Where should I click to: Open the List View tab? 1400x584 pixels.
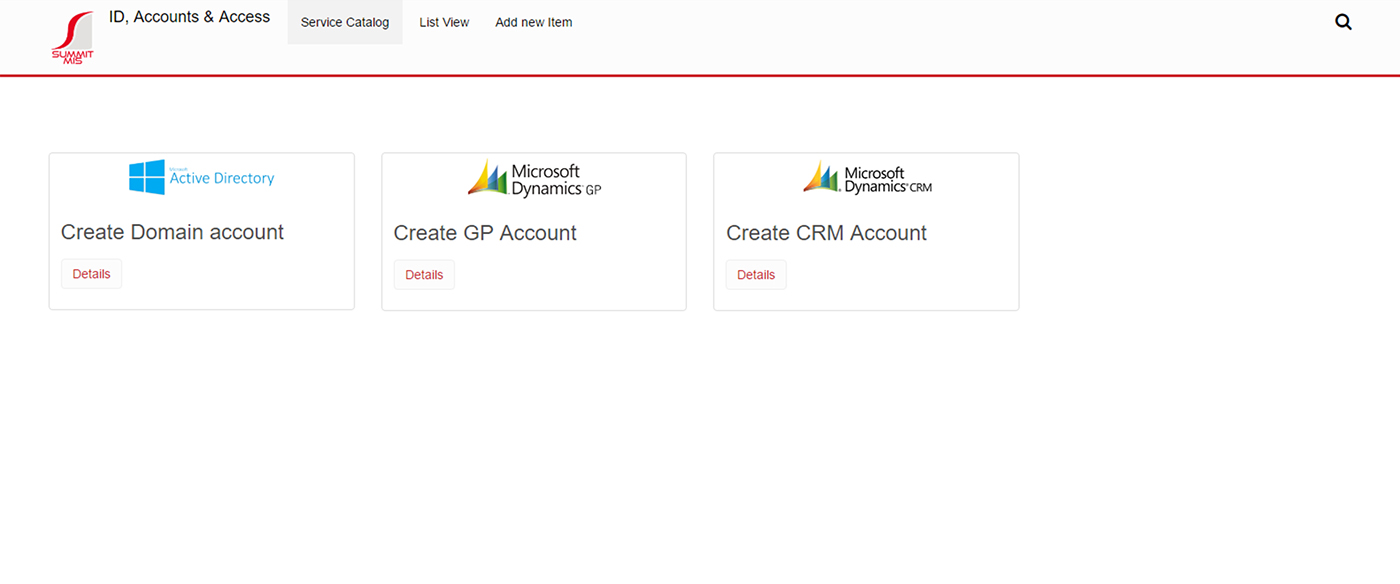[x=444, y=22]
